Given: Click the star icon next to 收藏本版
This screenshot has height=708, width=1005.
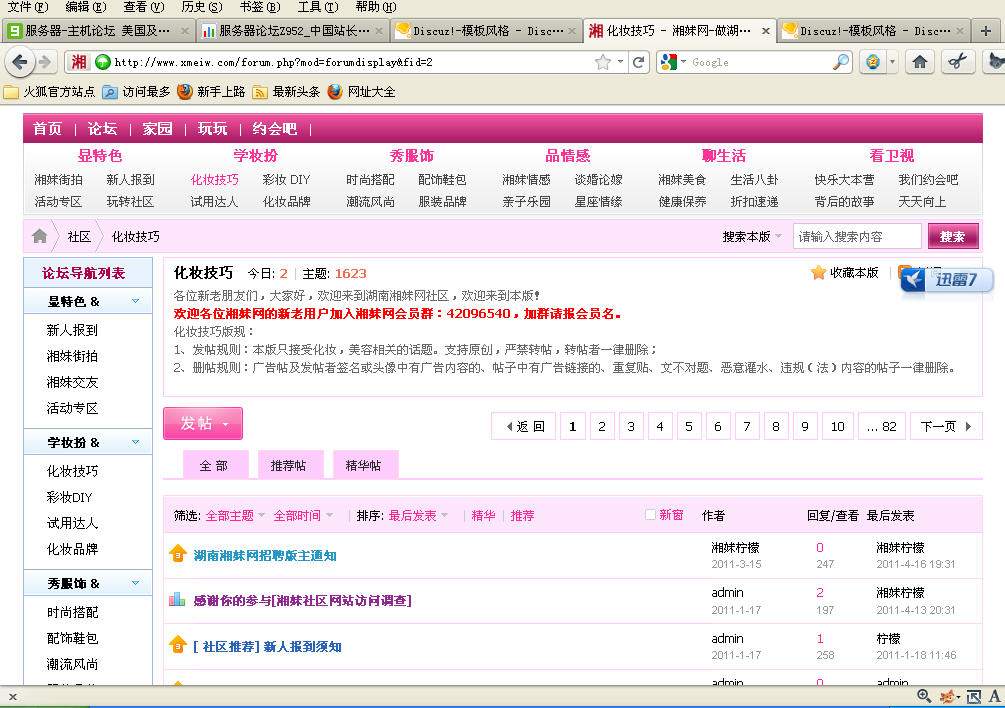Looking at the screenshot, I should click(x=818, y=272).
